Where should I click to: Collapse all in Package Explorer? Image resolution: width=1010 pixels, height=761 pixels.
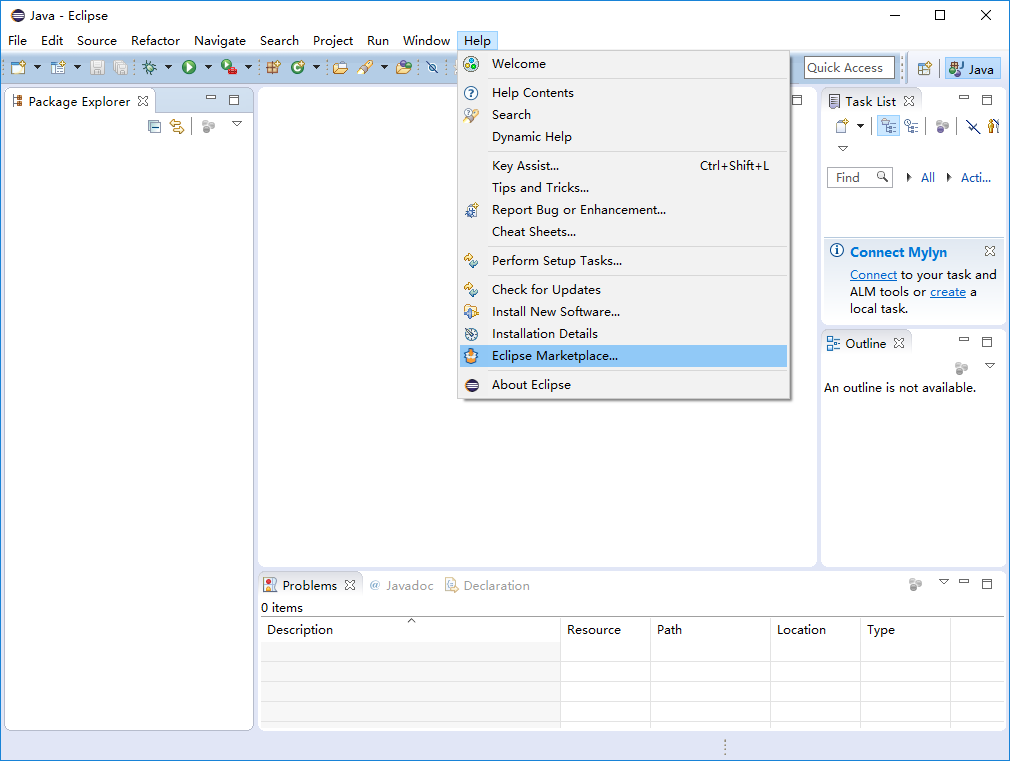coord(154,126)
